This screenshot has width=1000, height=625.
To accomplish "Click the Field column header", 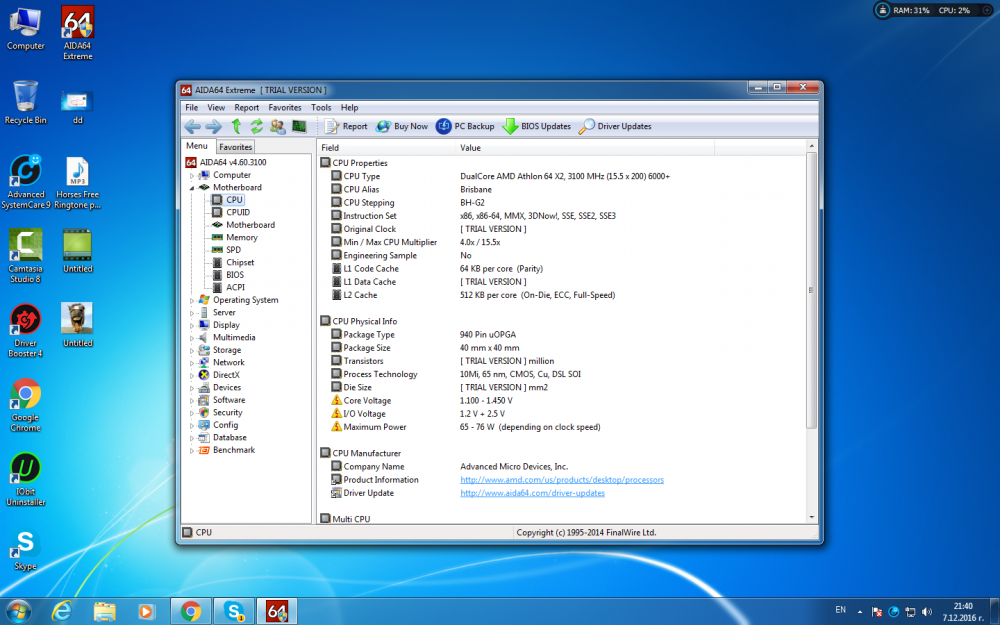I will click(386, 148).
